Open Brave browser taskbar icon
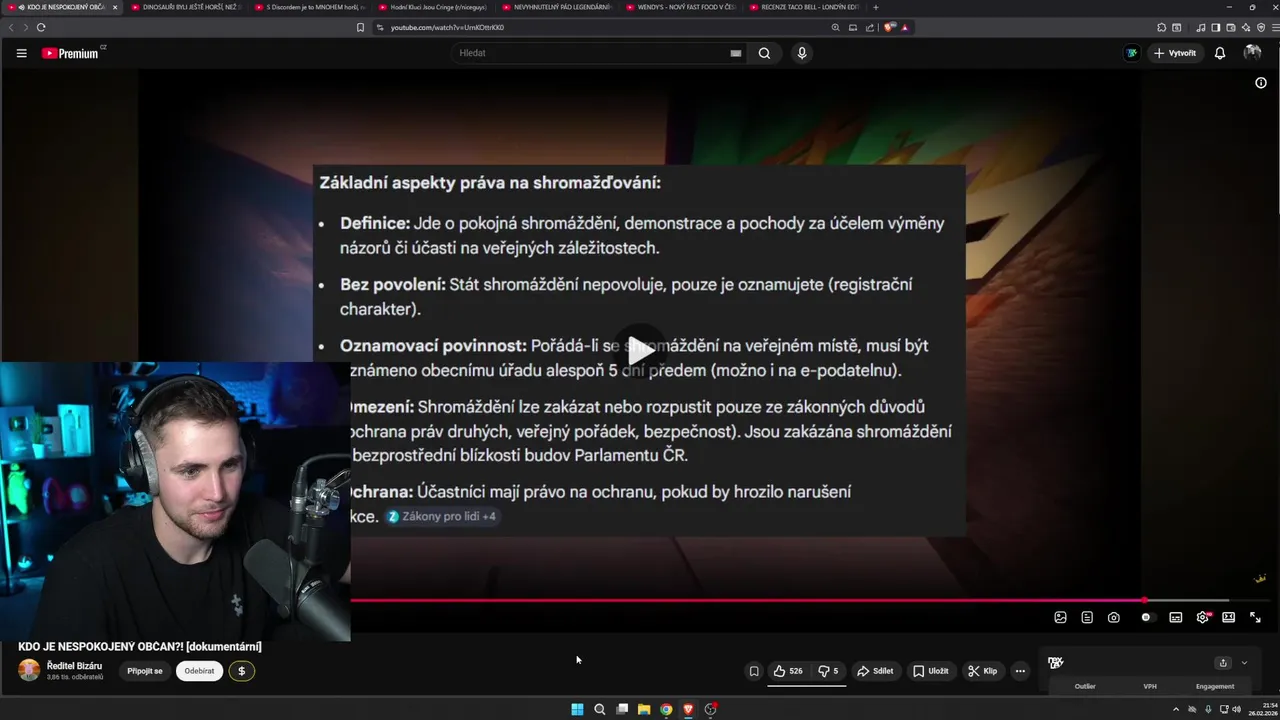The image size is (1280, 720). click(x=688, y=709)
